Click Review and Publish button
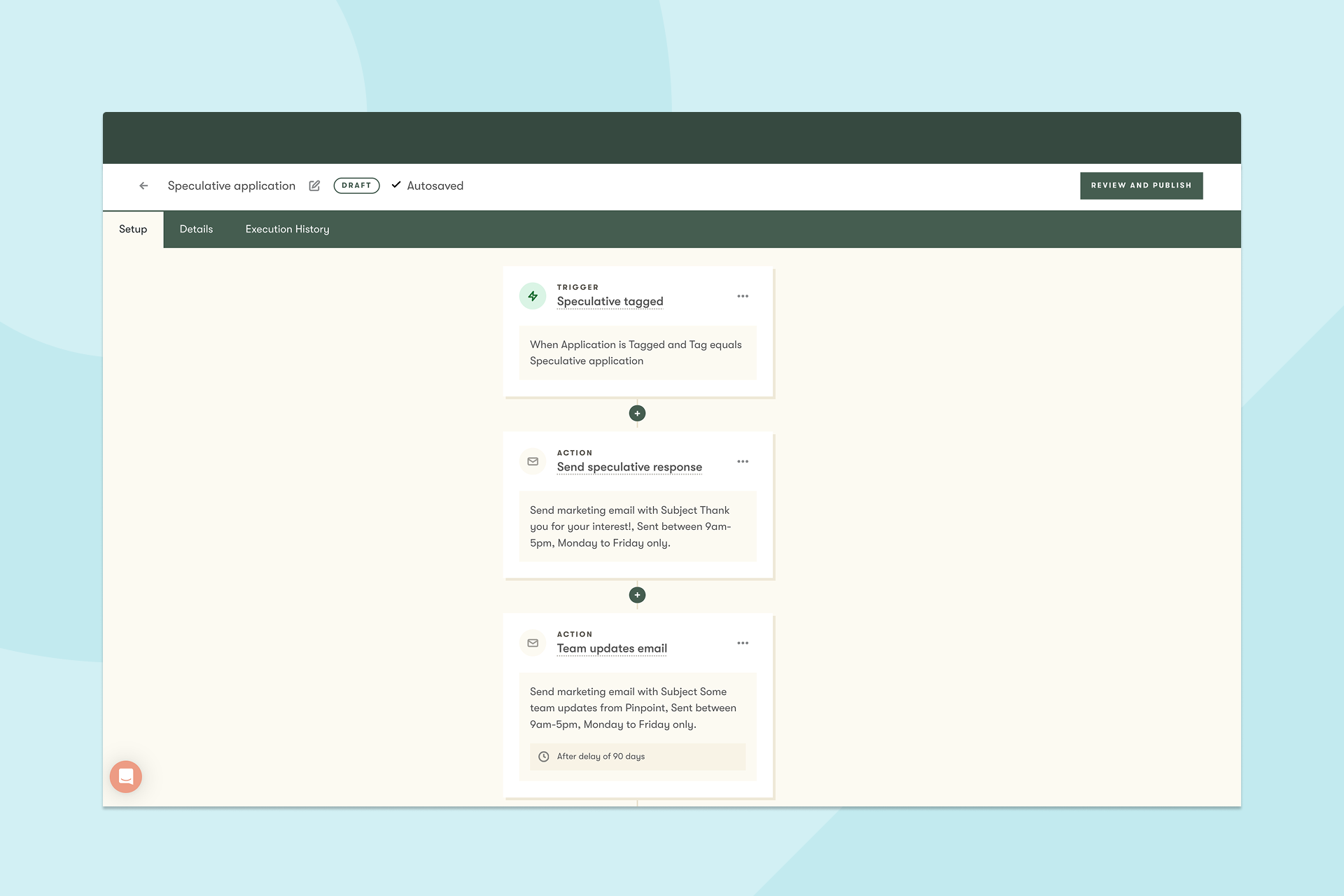This screenshot has width=1344, height=896. pyautogui.click(x=1141, y=185)
